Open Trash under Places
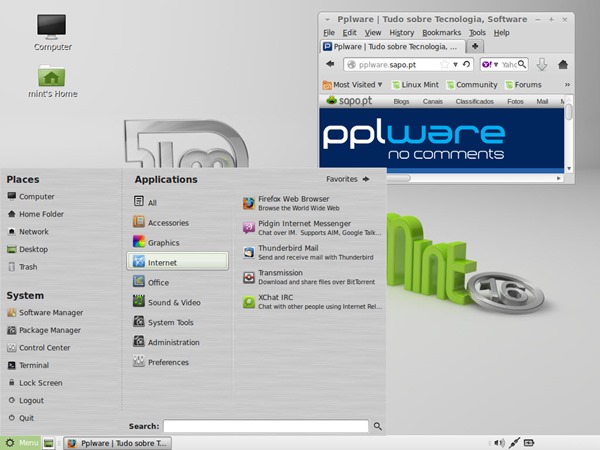The height and width of the screenshot is (450, 600). click(x=23, y=267)
